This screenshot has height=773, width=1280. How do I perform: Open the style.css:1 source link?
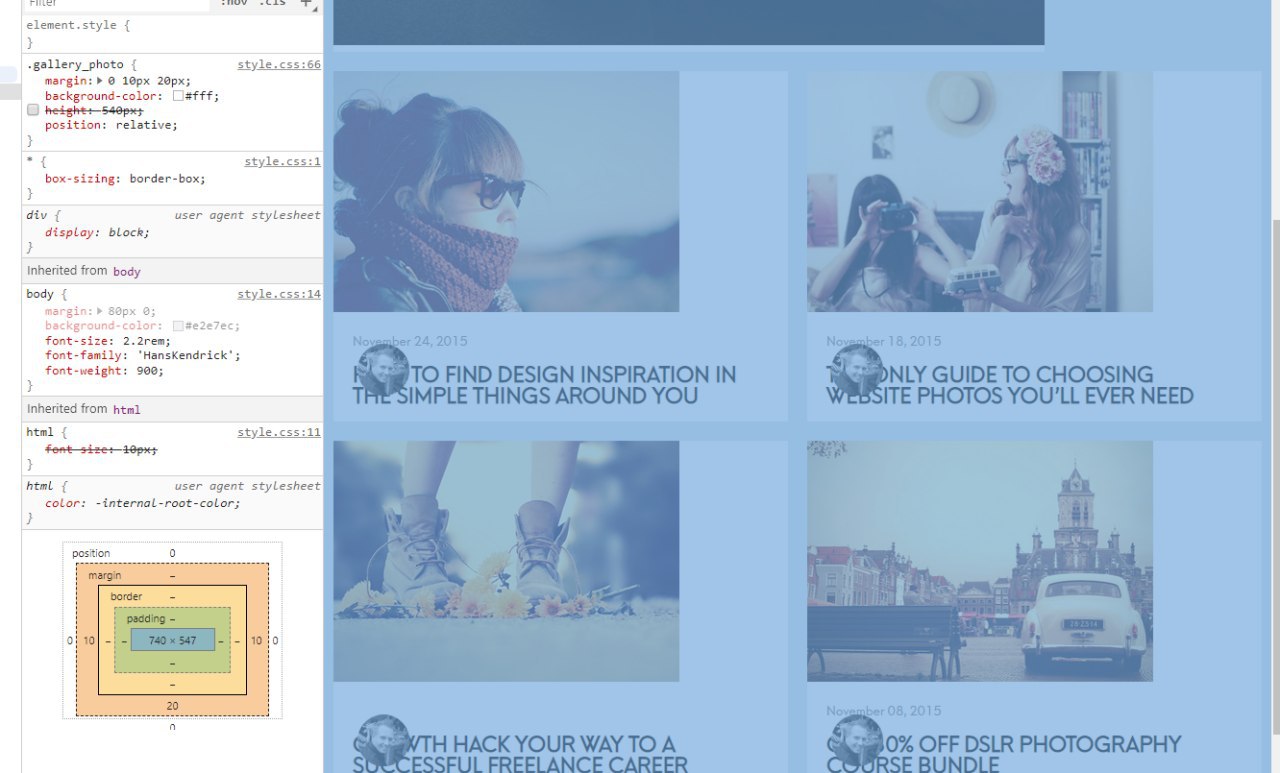pos(283,162)
